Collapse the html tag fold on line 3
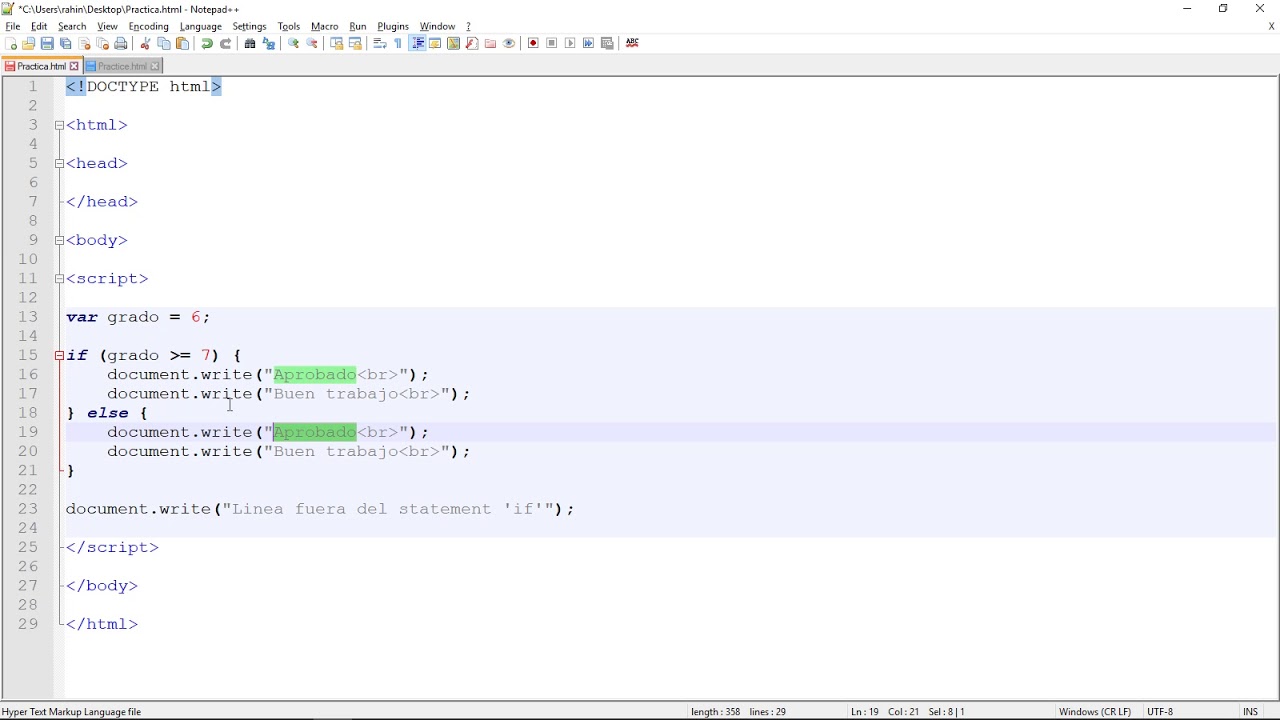 (59, 125)
